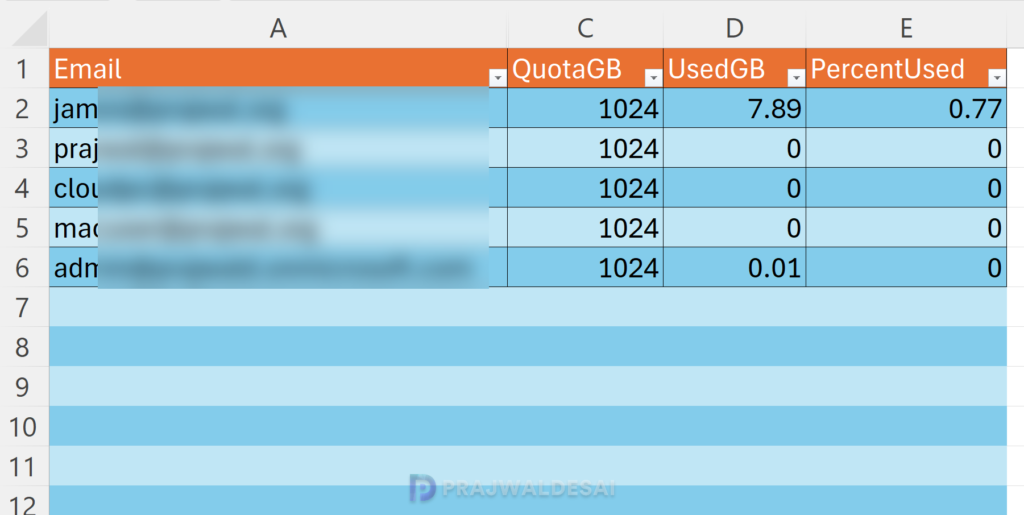This screenshot has height=515, width=1024.
Task: Select row 9 header
Action: 24,387
